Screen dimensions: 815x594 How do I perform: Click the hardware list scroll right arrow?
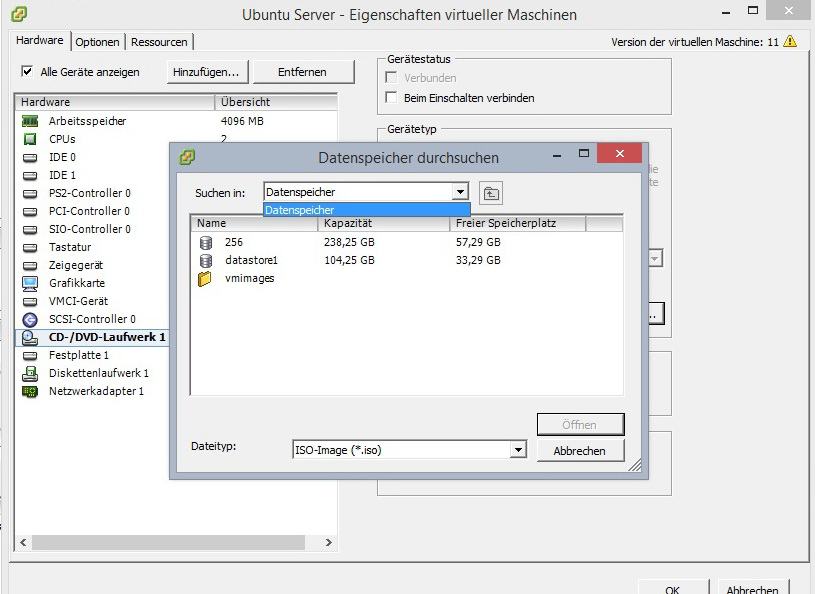328,543
